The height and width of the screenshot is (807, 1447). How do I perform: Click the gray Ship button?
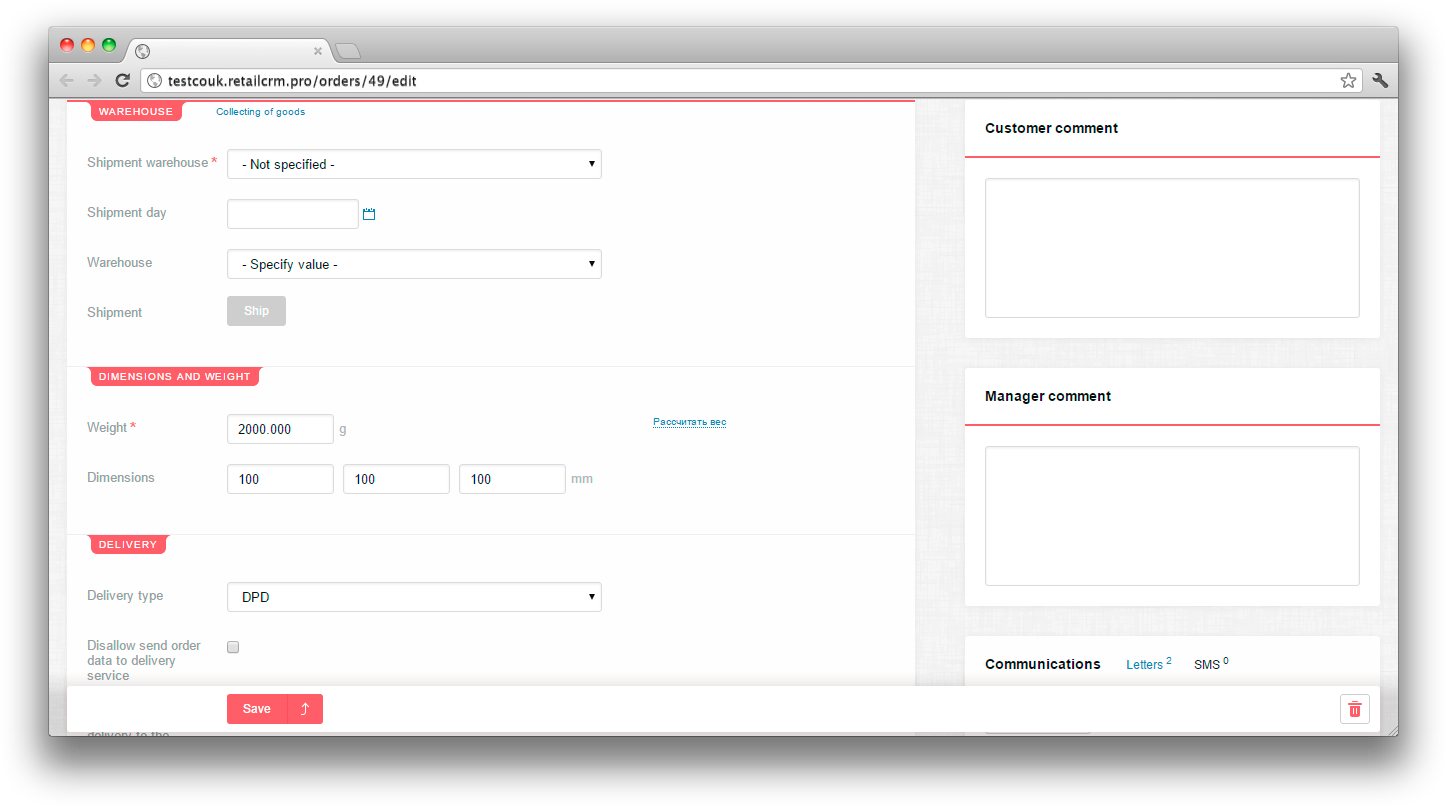click(x=256, y=311)
